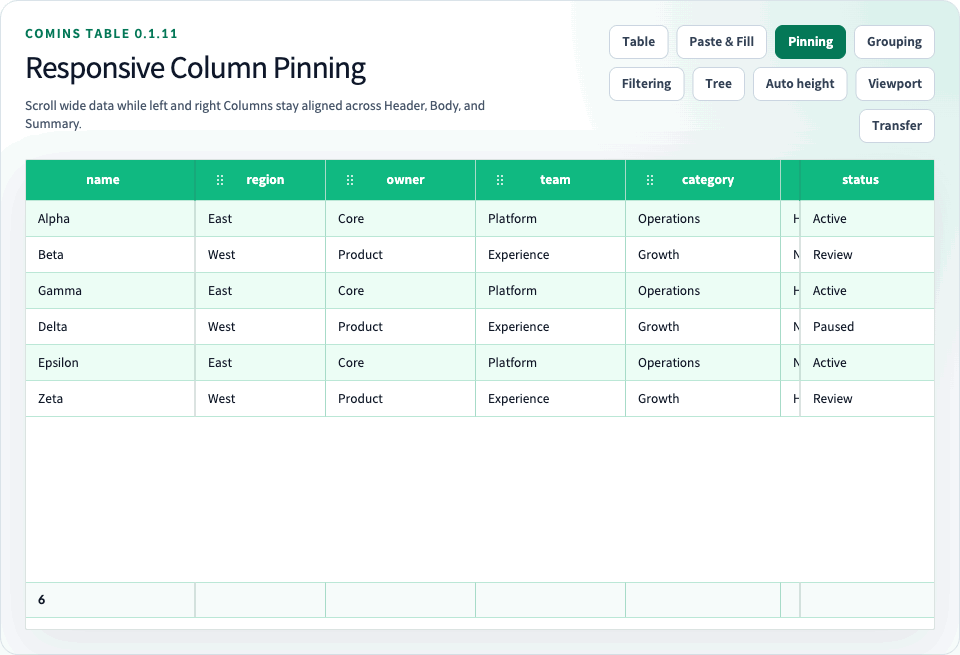Click East region in Alpha row
This screenshot has height=655, width=960.
pos(260,219)
